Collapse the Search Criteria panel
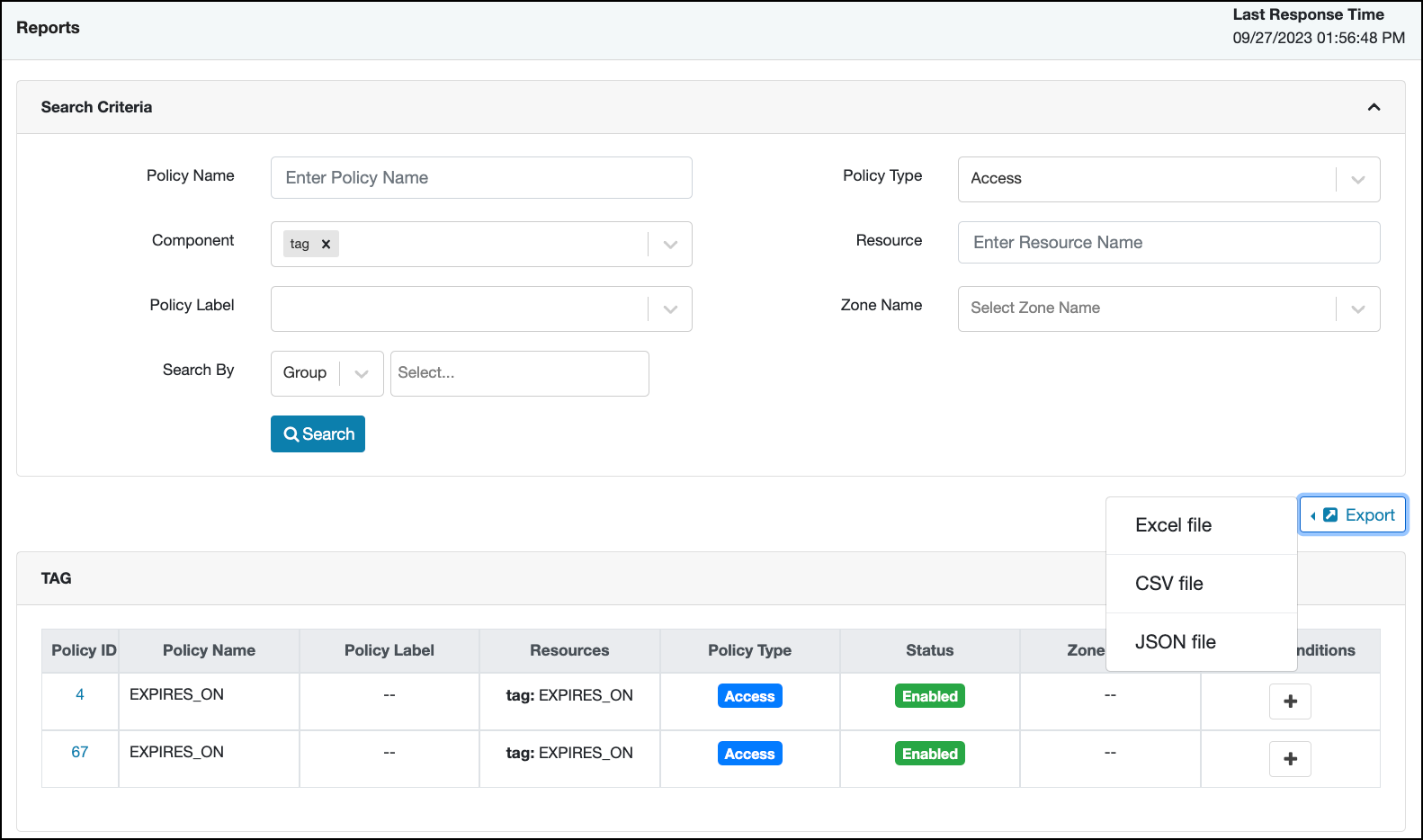1423x840 pixels. click(1374, 107)
